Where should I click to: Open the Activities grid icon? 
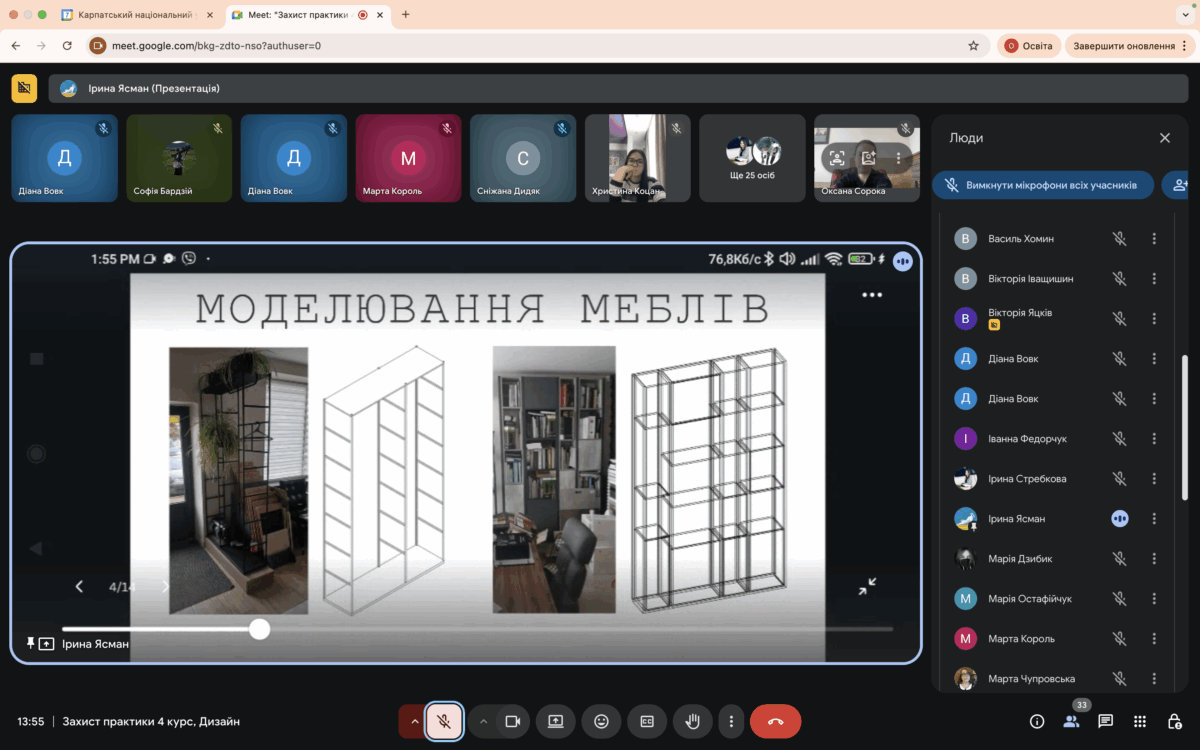(1140, 721)
